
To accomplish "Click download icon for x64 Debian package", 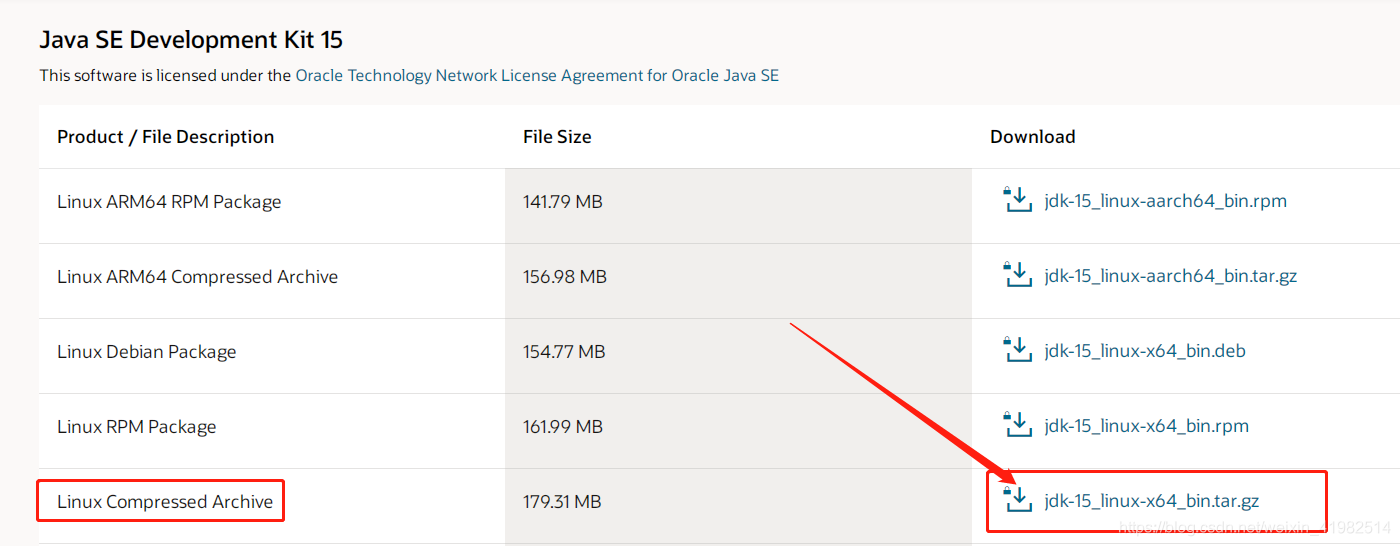I will pos(1017,350).
